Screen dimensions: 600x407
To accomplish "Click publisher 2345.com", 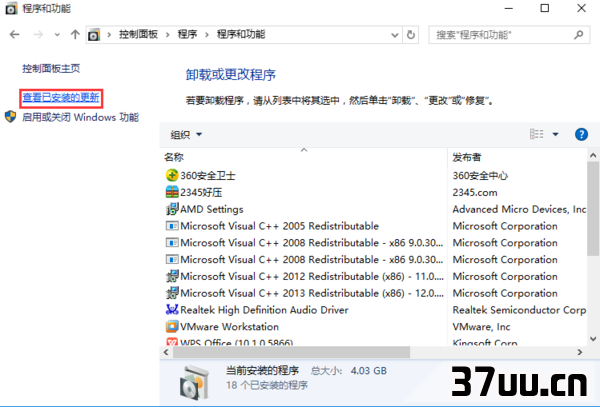I will (475, 192).
